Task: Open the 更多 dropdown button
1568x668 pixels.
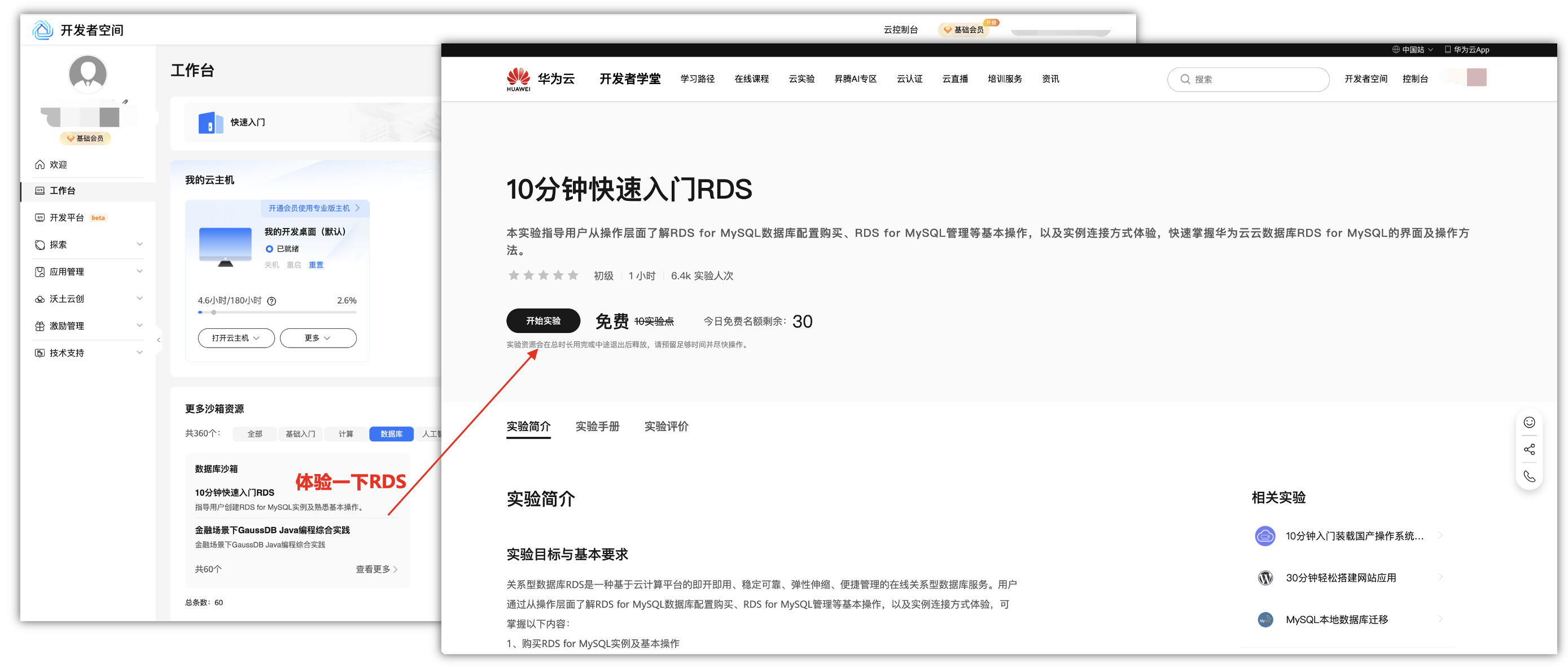Action: [318, 337]
